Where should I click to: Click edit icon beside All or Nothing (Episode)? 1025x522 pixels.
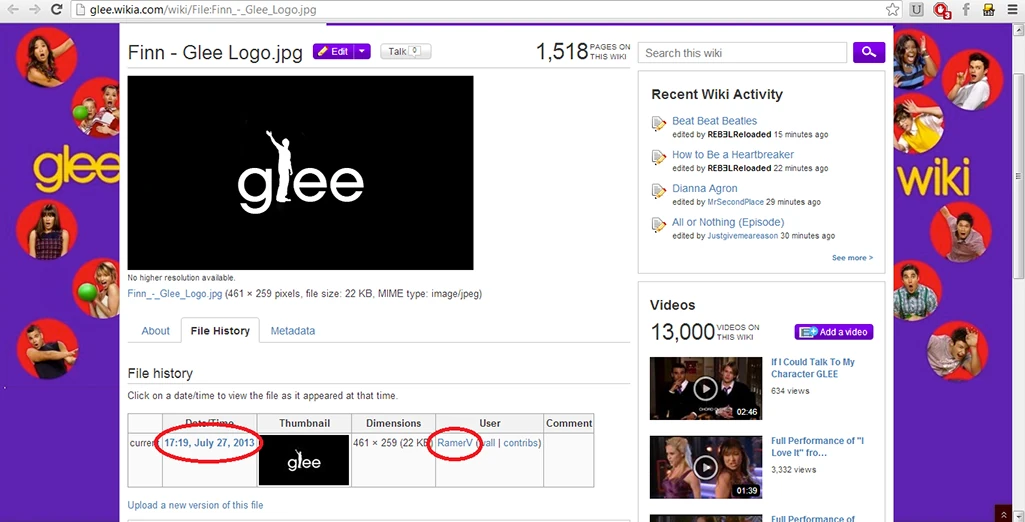[x=659, y=225]
